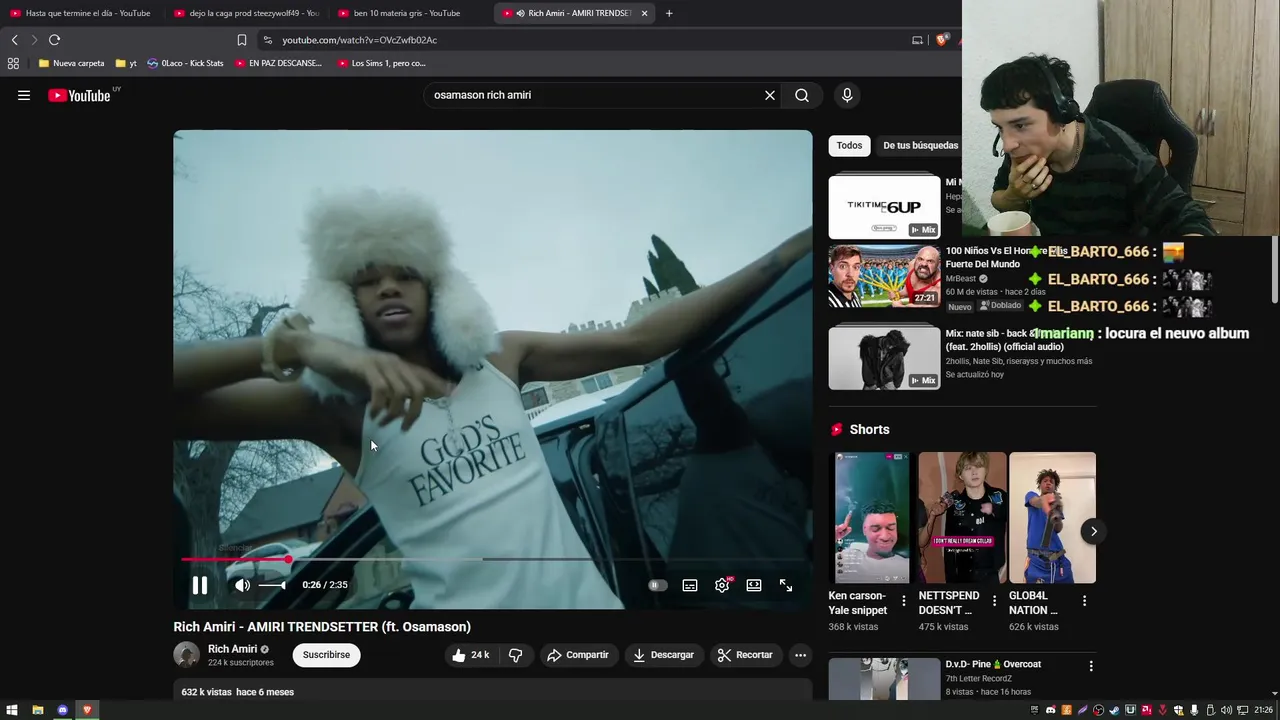The height and width of the screenshot is (720, 1280).
Task: Clip the video with Recortar
Action: [746, 655]
